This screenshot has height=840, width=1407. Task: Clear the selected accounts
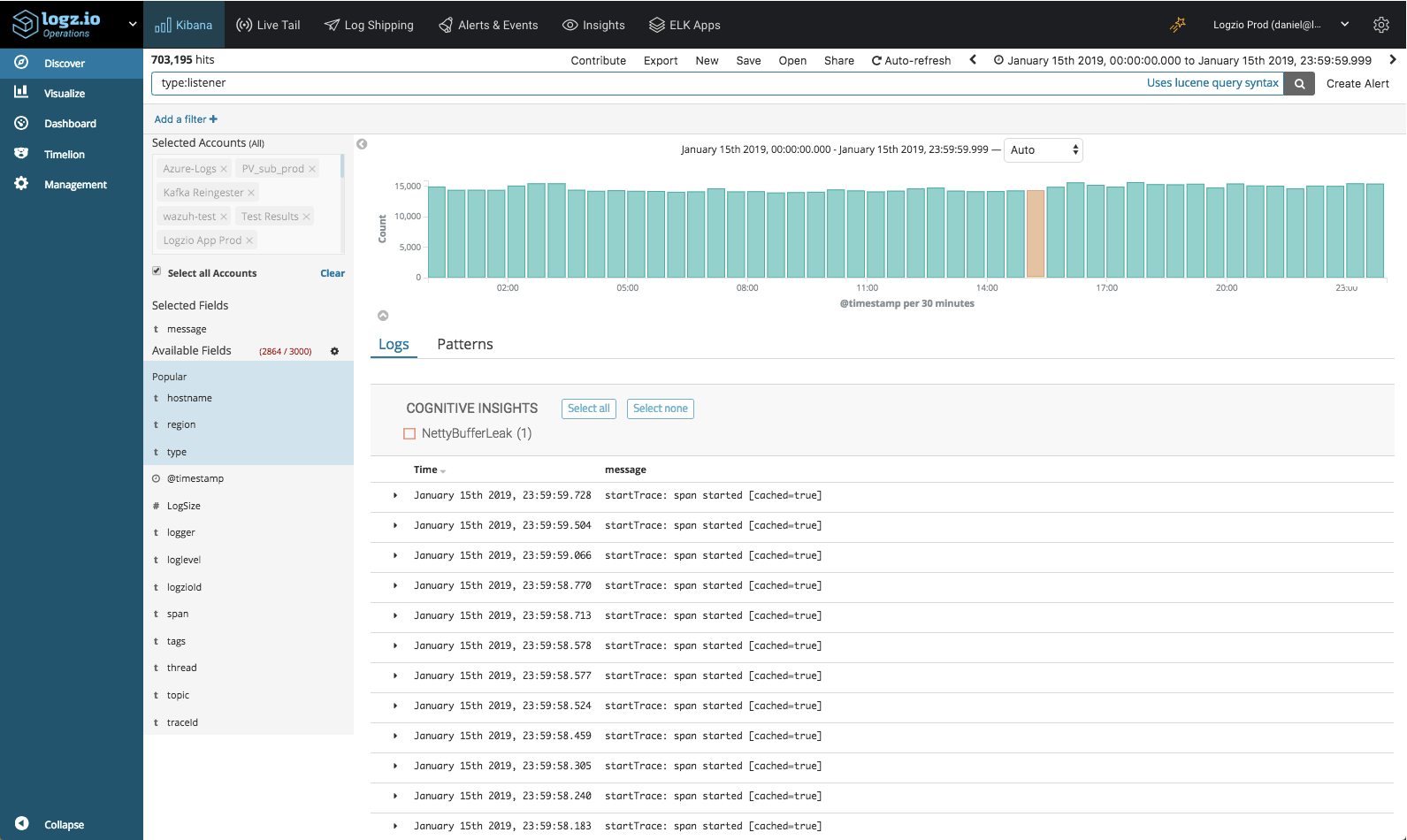[333, 273]
